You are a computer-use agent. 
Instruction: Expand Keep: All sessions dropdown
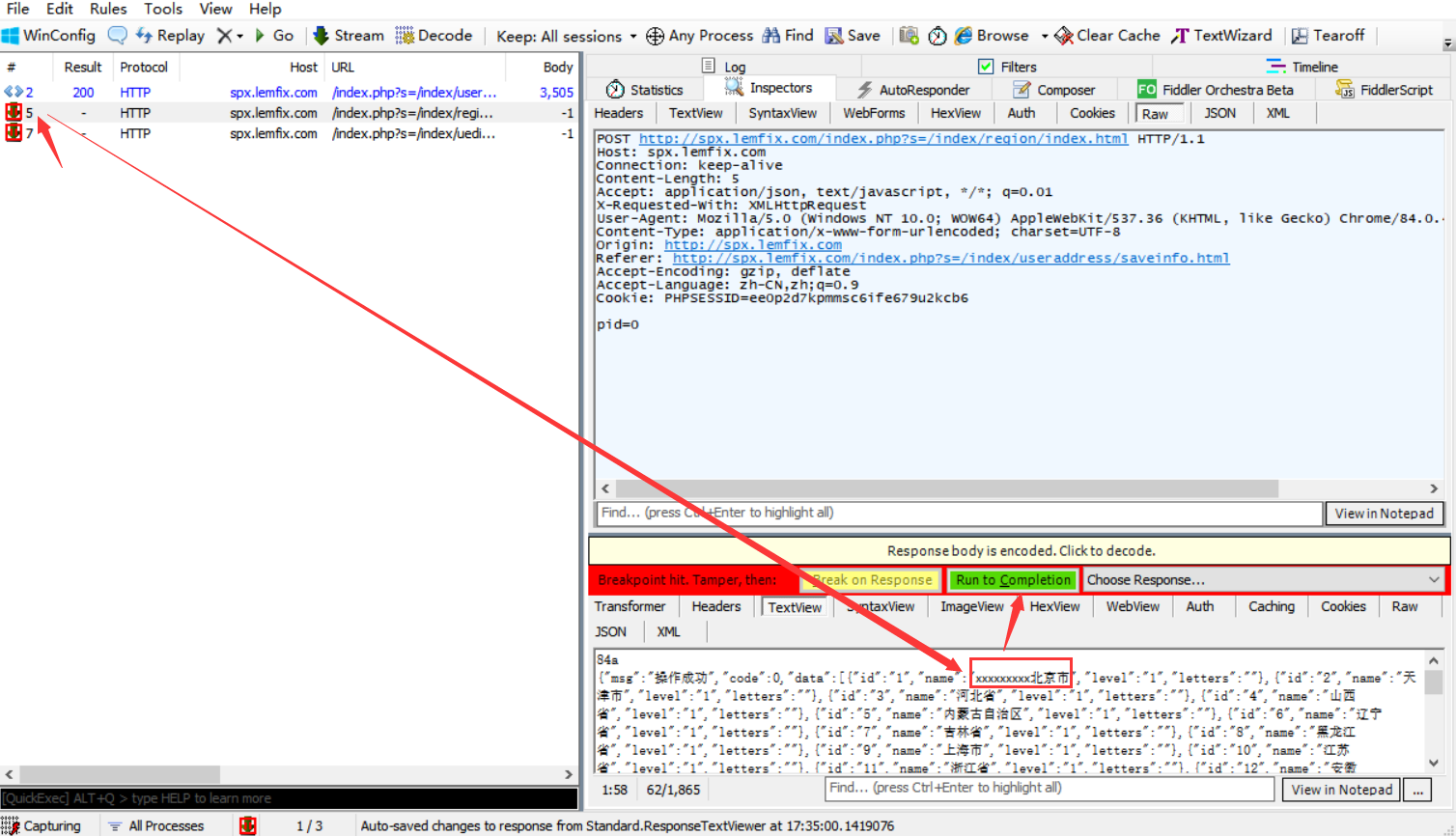pyautogui.click(x=567, y=37)
